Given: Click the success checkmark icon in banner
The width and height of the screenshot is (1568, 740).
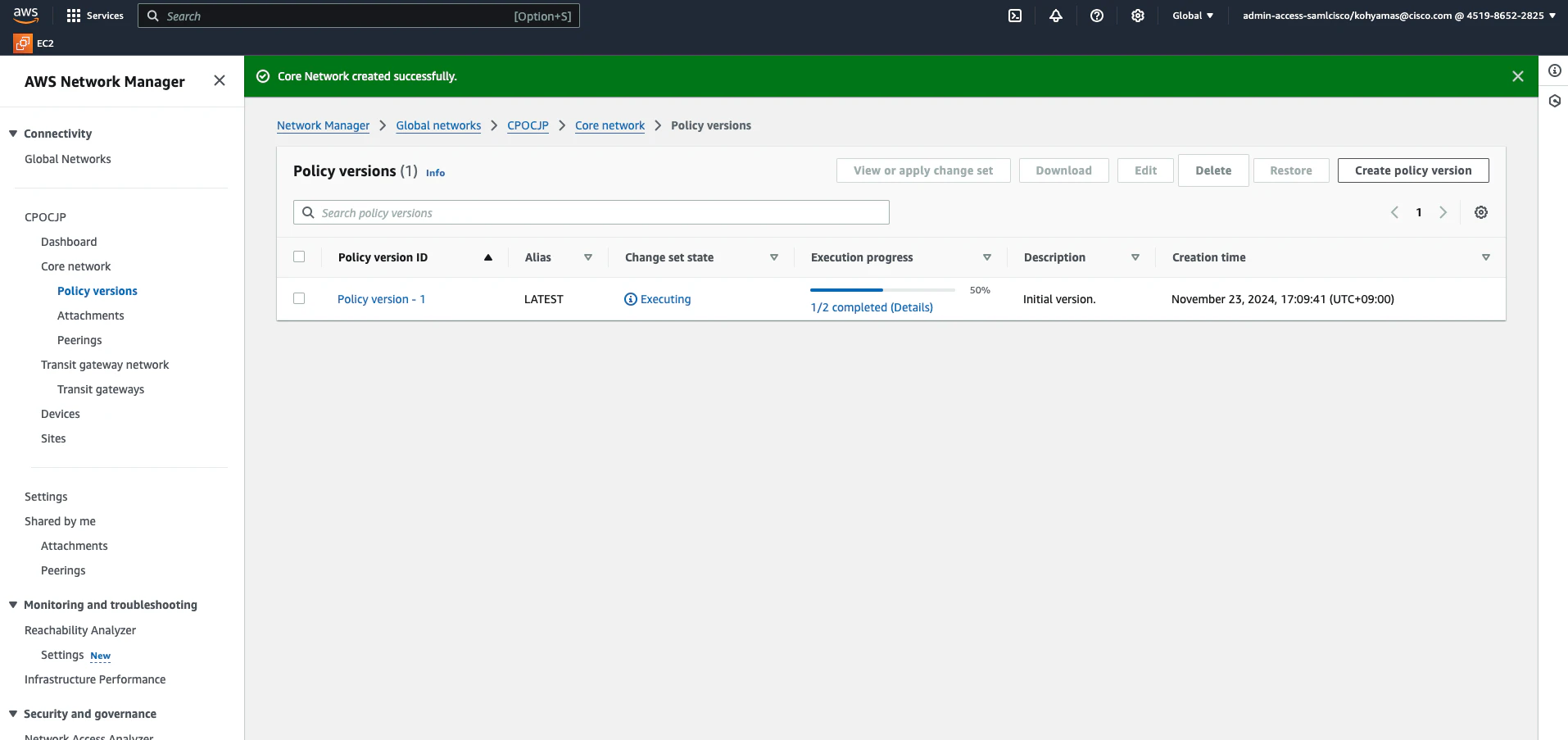Looking at the screenshot, I should pyautogui.click(x=263, y=76).
